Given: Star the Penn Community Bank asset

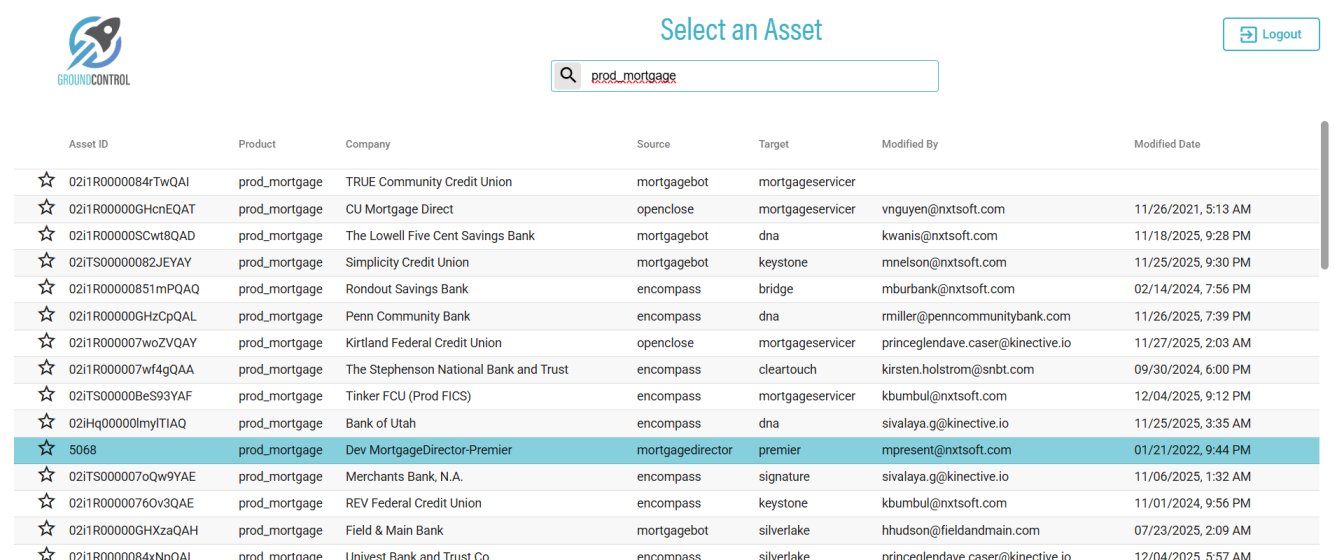Looking at the screenshot, I should (x=46, y=315).
